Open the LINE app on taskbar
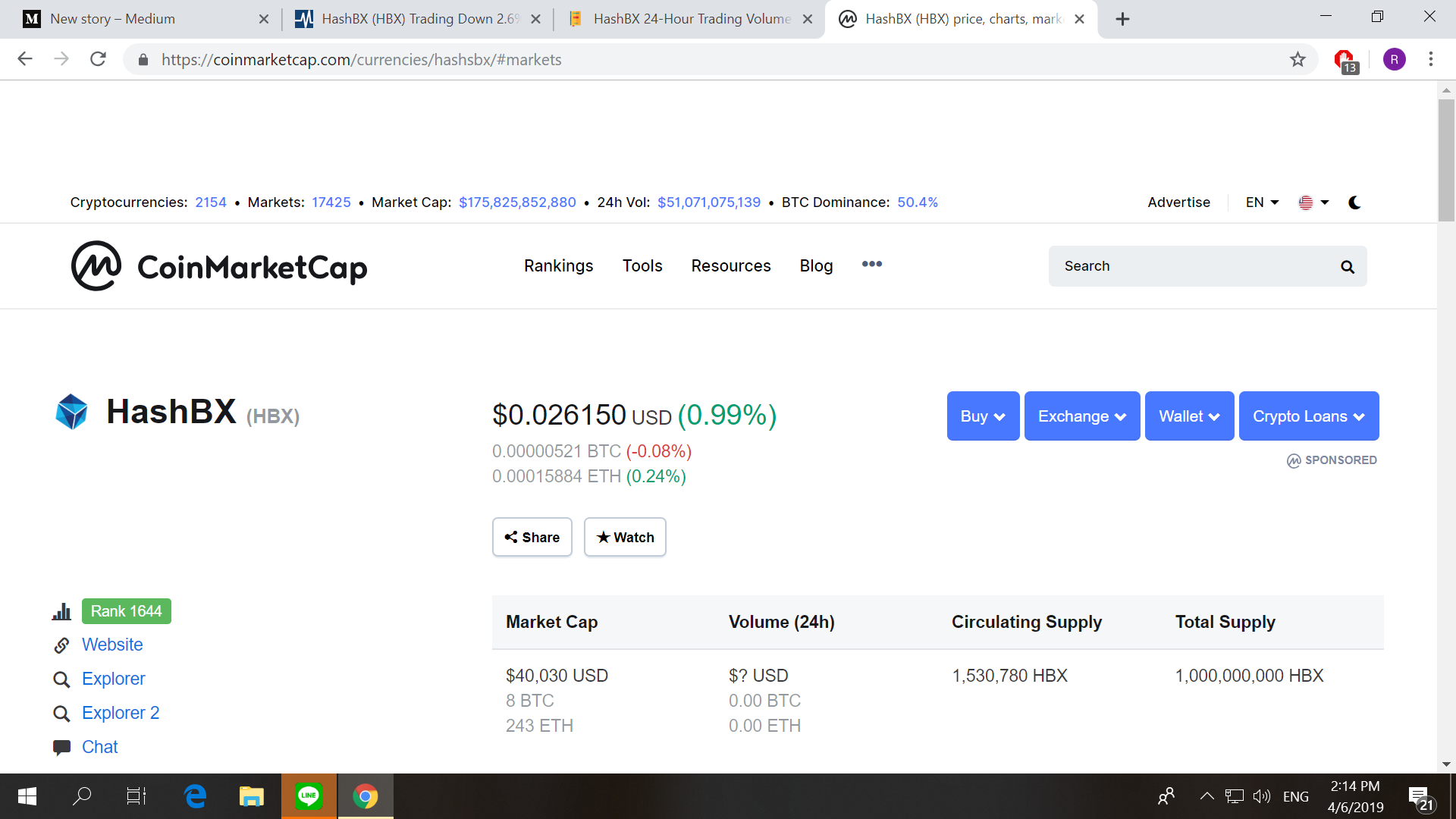 pos(309,796)
